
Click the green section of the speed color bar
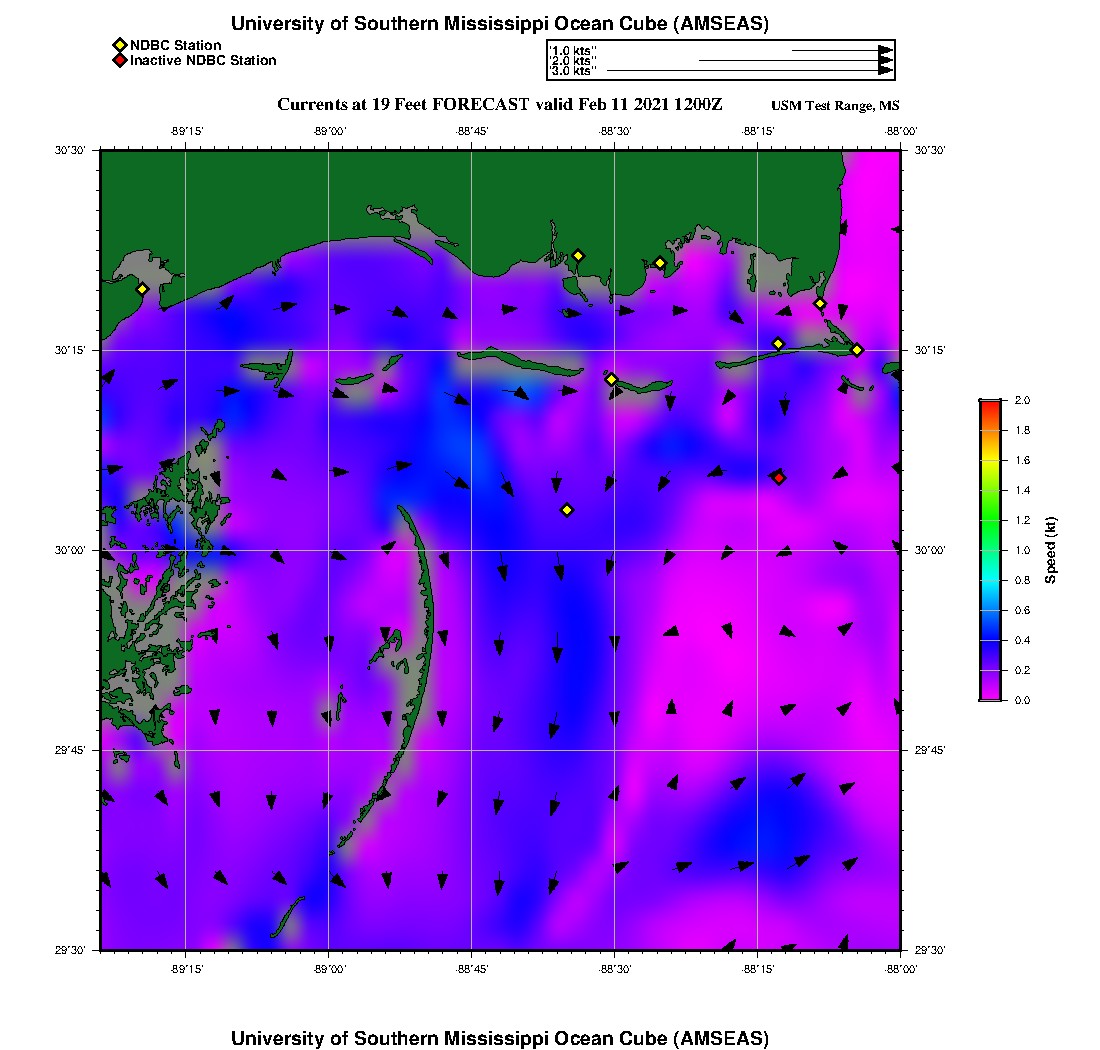[x=990, y=520]
